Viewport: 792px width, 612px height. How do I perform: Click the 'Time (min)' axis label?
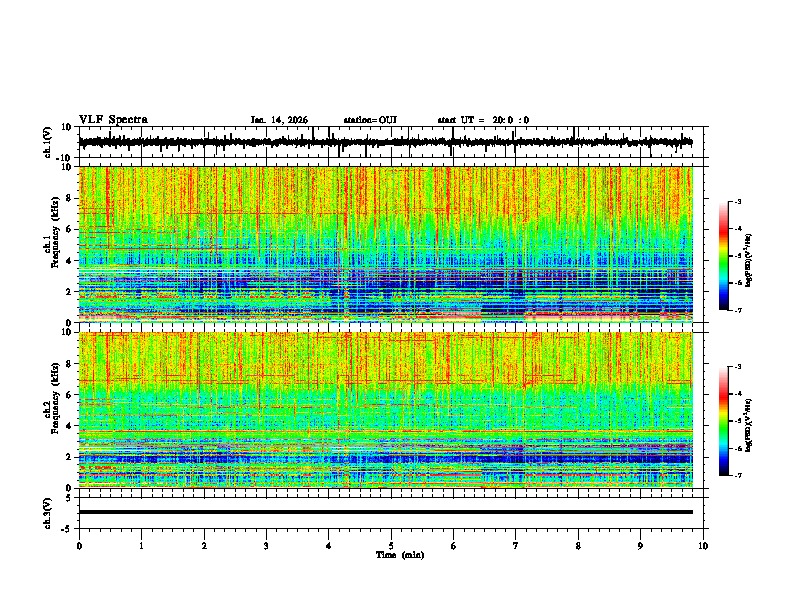[400, 555]
